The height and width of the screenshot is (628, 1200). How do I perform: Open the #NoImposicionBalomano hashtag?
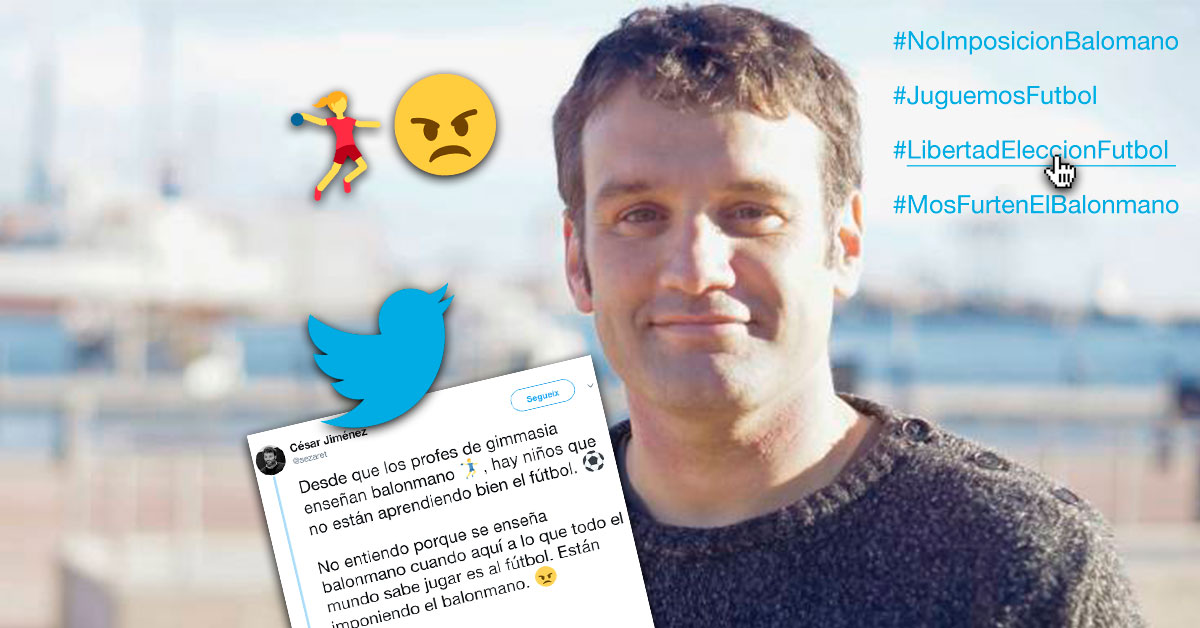1035,42
